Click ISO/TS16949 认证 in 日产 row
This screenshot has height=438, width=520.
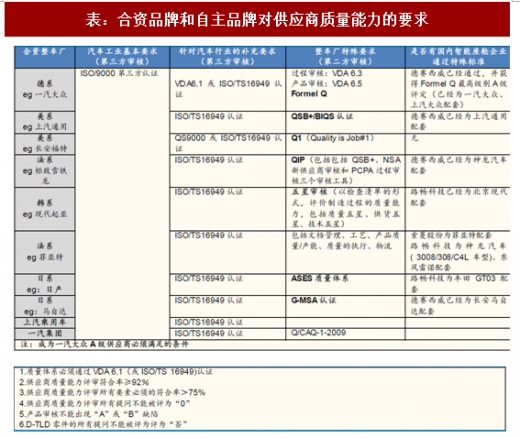point(209,279)
